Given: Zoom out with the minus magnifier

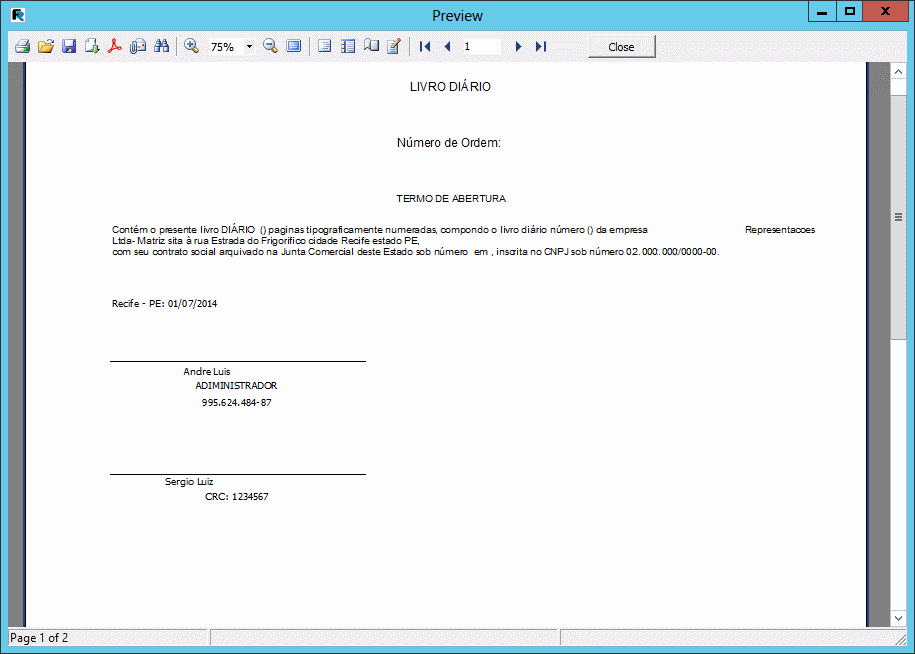Looking at the screenshot, I should [270, 46].
